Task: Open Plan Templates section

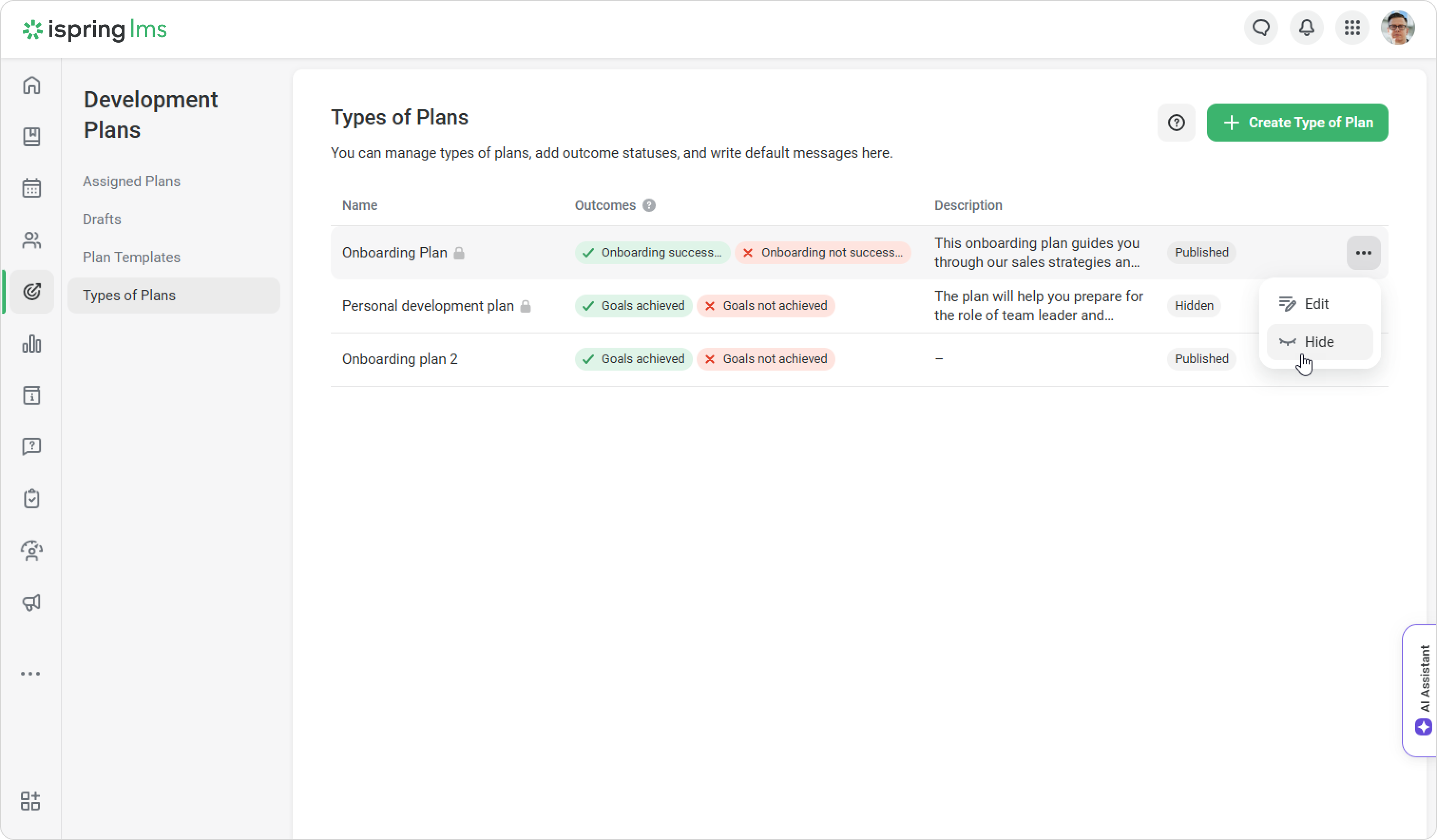Action: [131, 257]
